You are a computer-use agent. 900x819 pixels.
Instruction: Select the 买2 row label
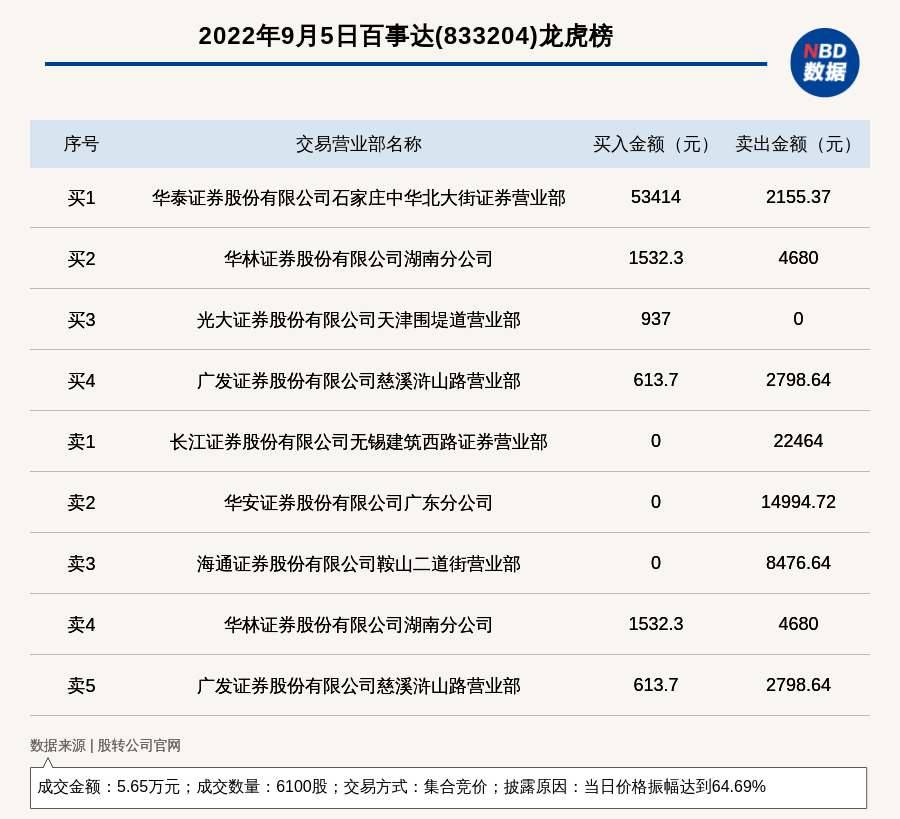click(81, 259)
